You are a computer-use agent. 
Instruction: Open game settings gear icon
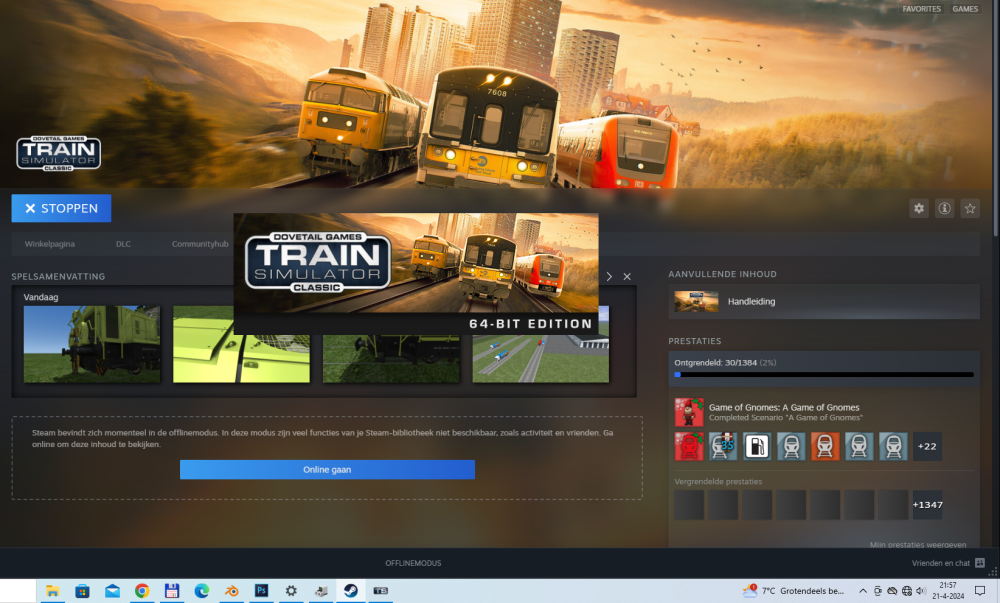[x=918, y=209]
